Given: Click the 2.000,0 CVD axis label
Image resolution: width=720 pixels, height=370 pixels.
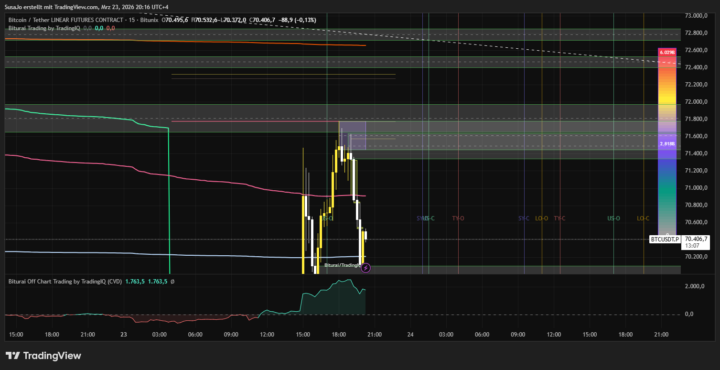Looking at the screenshot, I should click(x=695, y=286).
